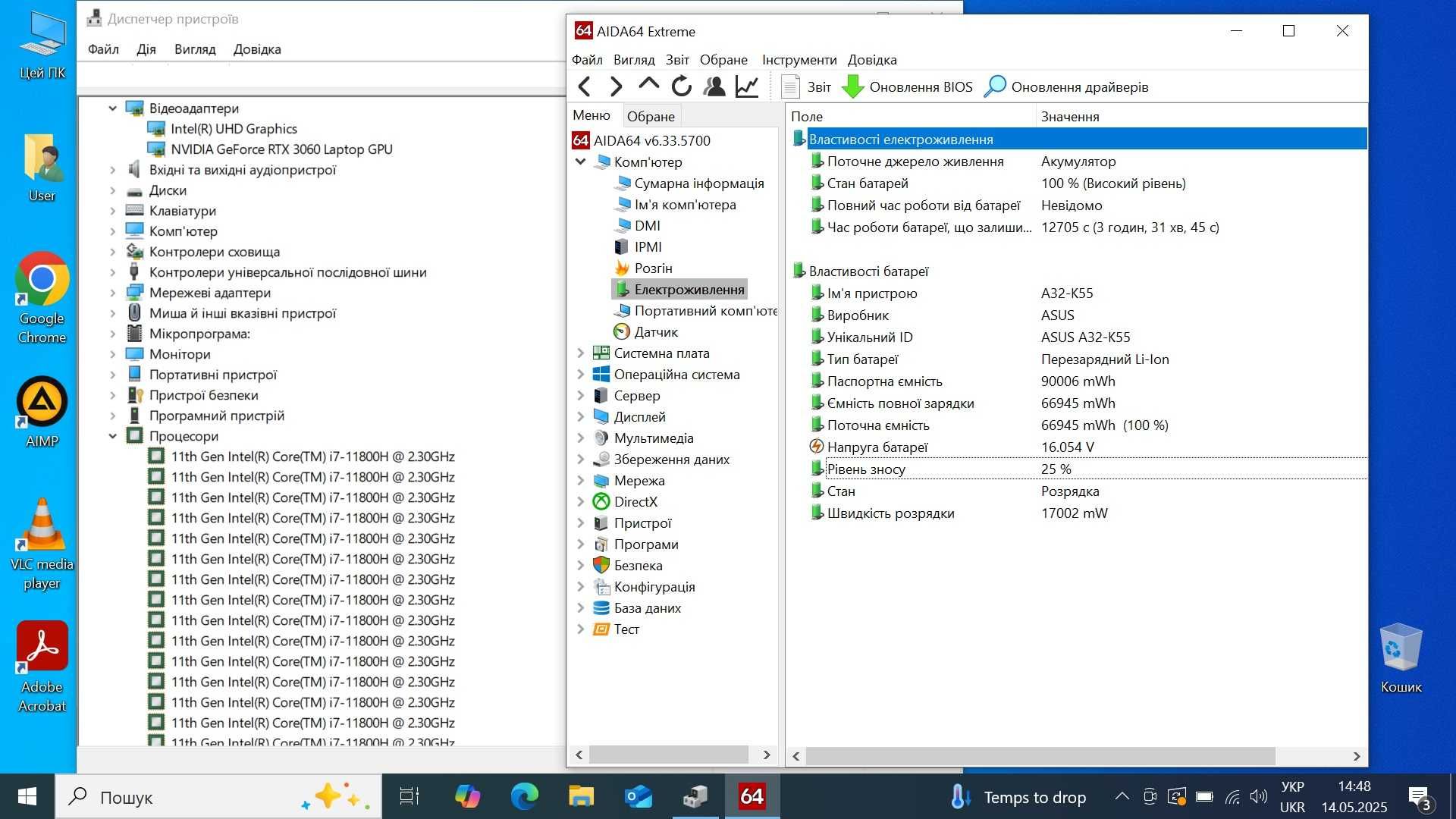This screenshot has height=819, width=1456.
Task: Click the AIDA64 Back navigation arrow
Action: (x=584, y=86)
